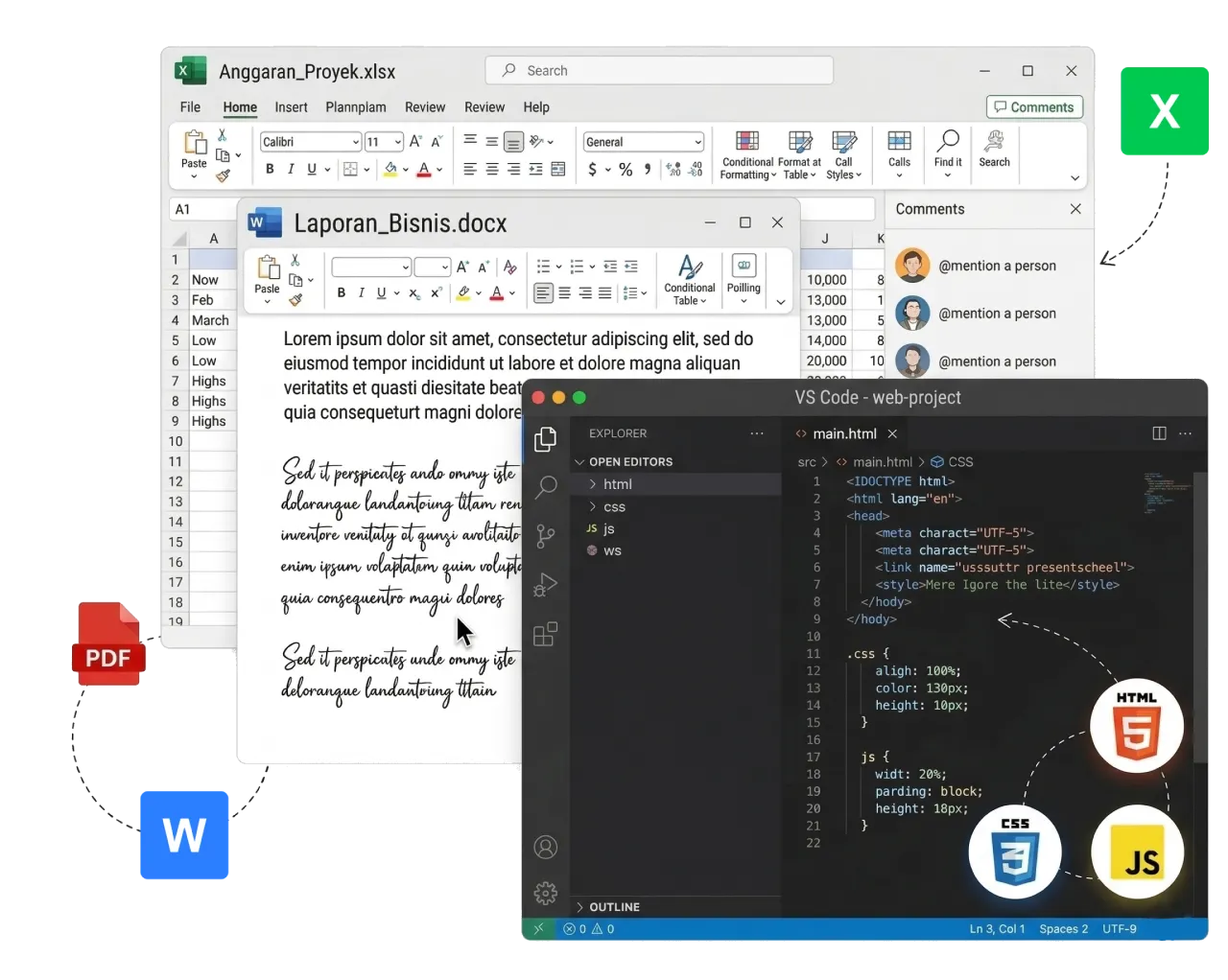Click the Pasle button in Word ribbon
1228x980 pixels.
[267, 279]
